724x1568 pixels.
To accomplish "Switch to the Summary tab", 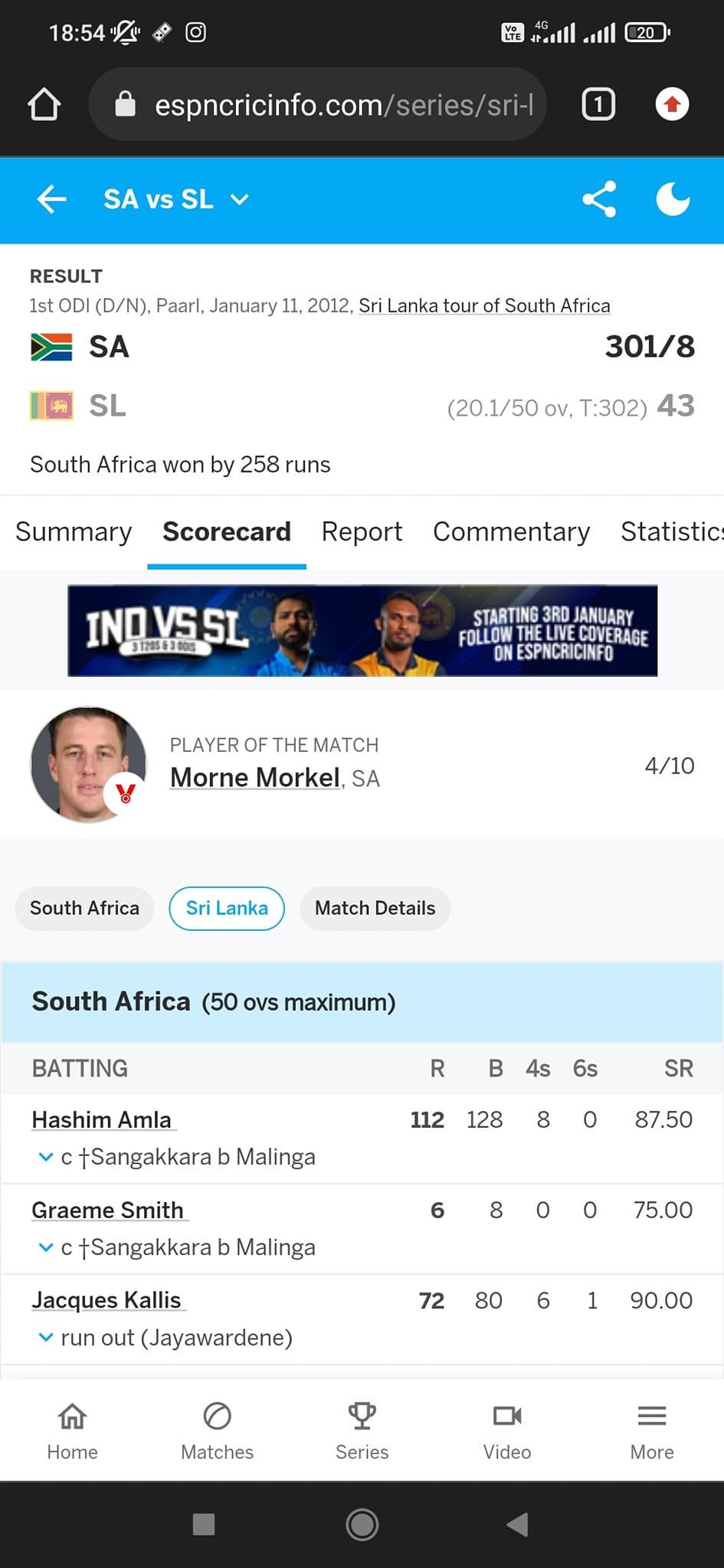I will 74,531.
